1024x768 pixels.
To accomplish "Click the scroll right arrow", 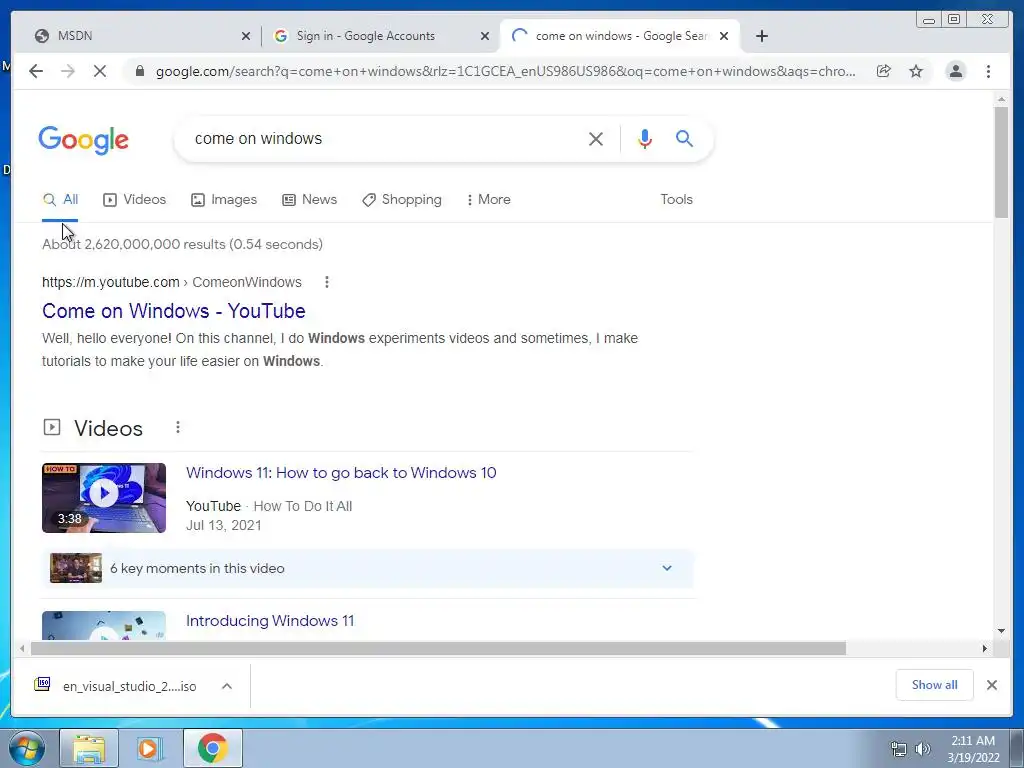I will click(x=985, y=648).
